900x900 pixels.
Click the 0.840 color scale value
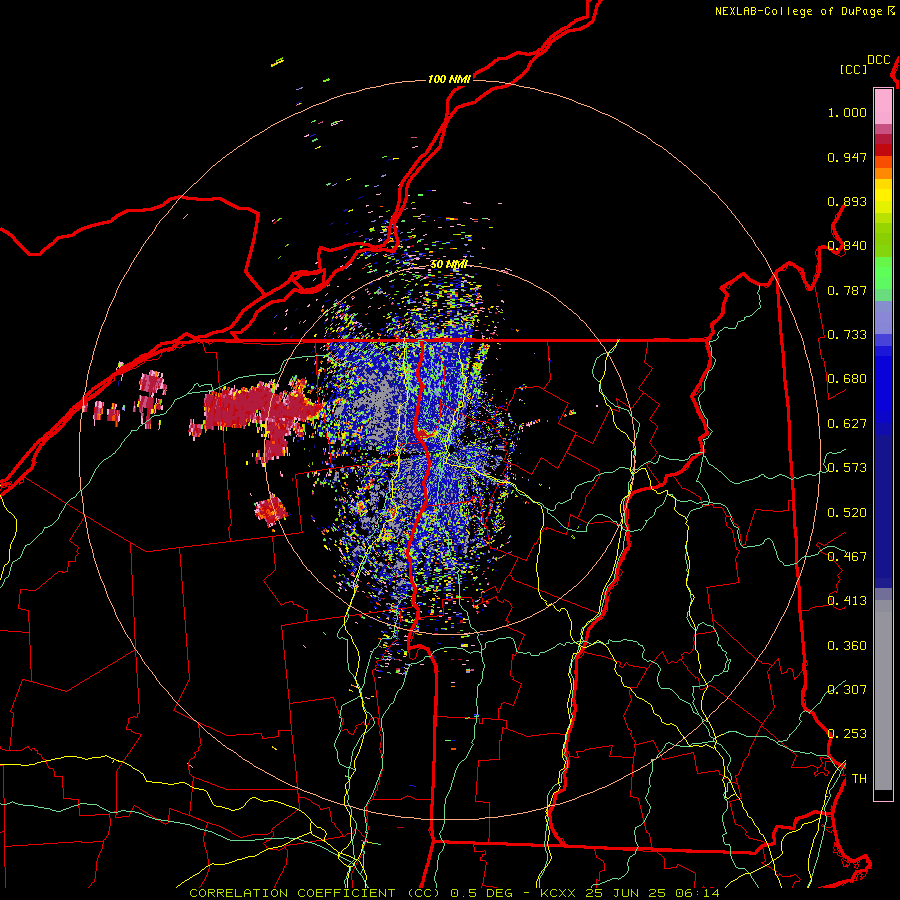(x=847, y=246)
